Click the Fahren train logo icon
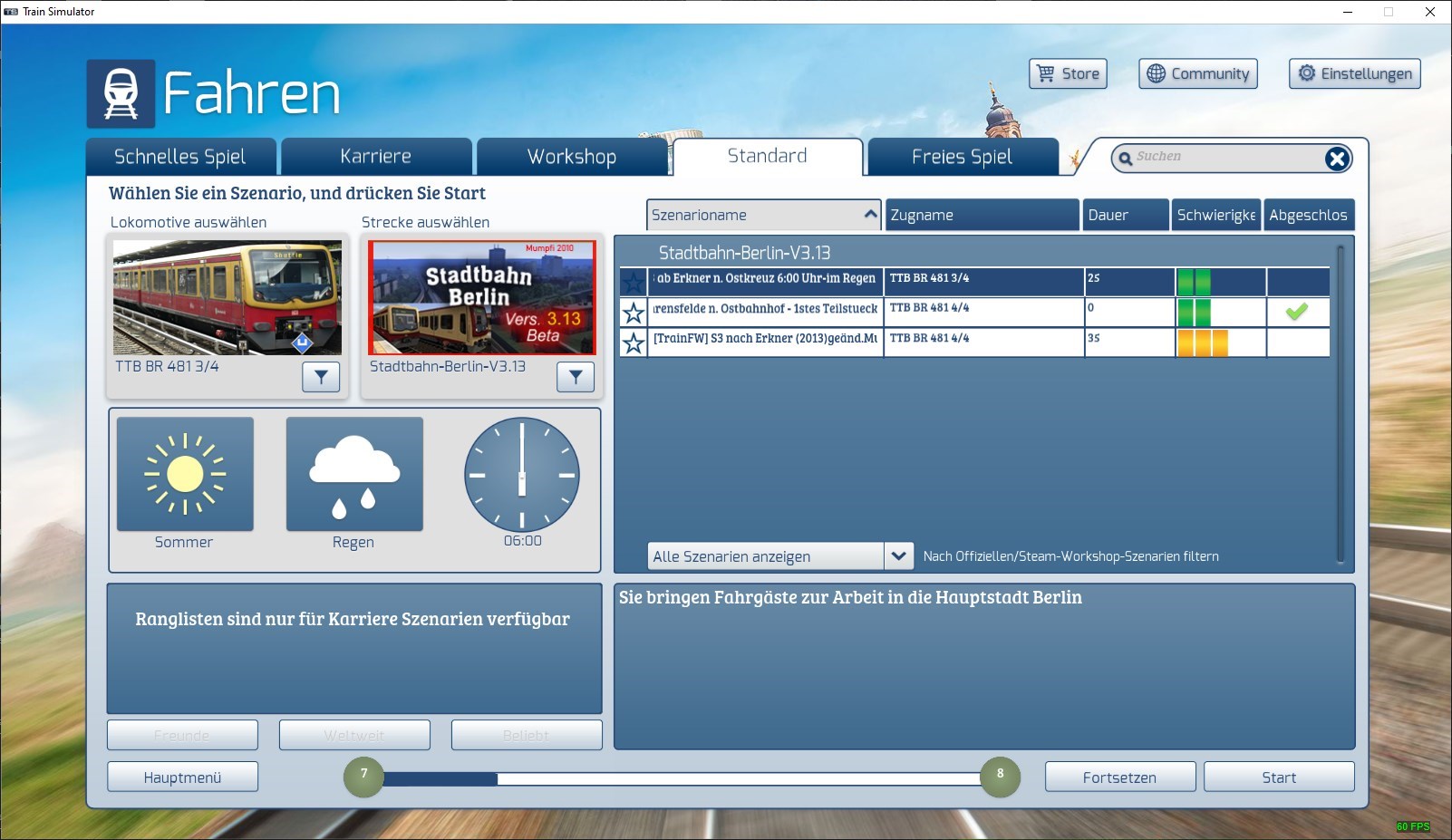The width and height of the screenshot is (1452, 840). 121,93
